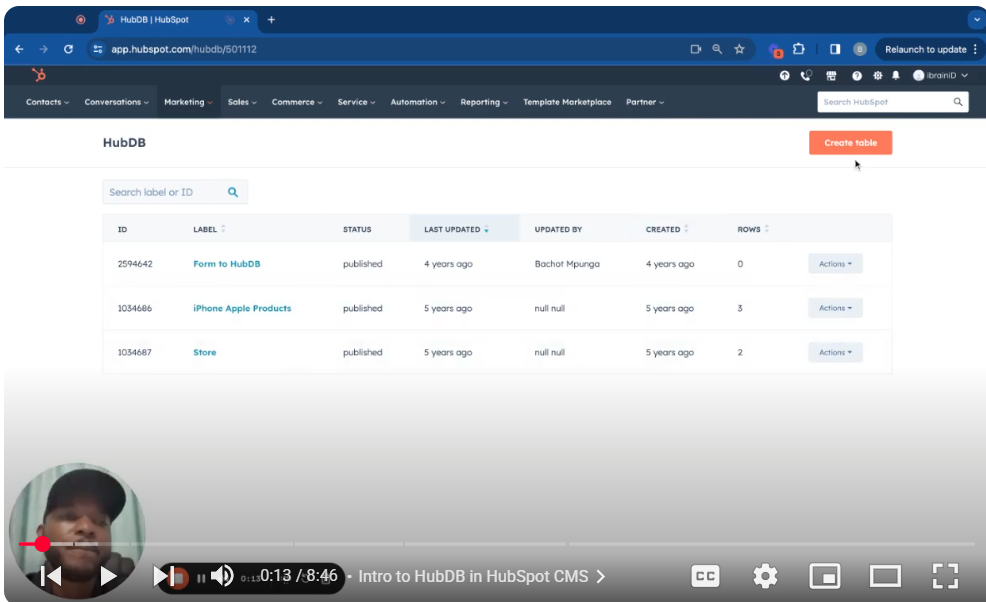The height and width of the screenshot is (602, 986).
Task: Click the Bachot Mpunga updated-by cell
Action: (567, 264)
